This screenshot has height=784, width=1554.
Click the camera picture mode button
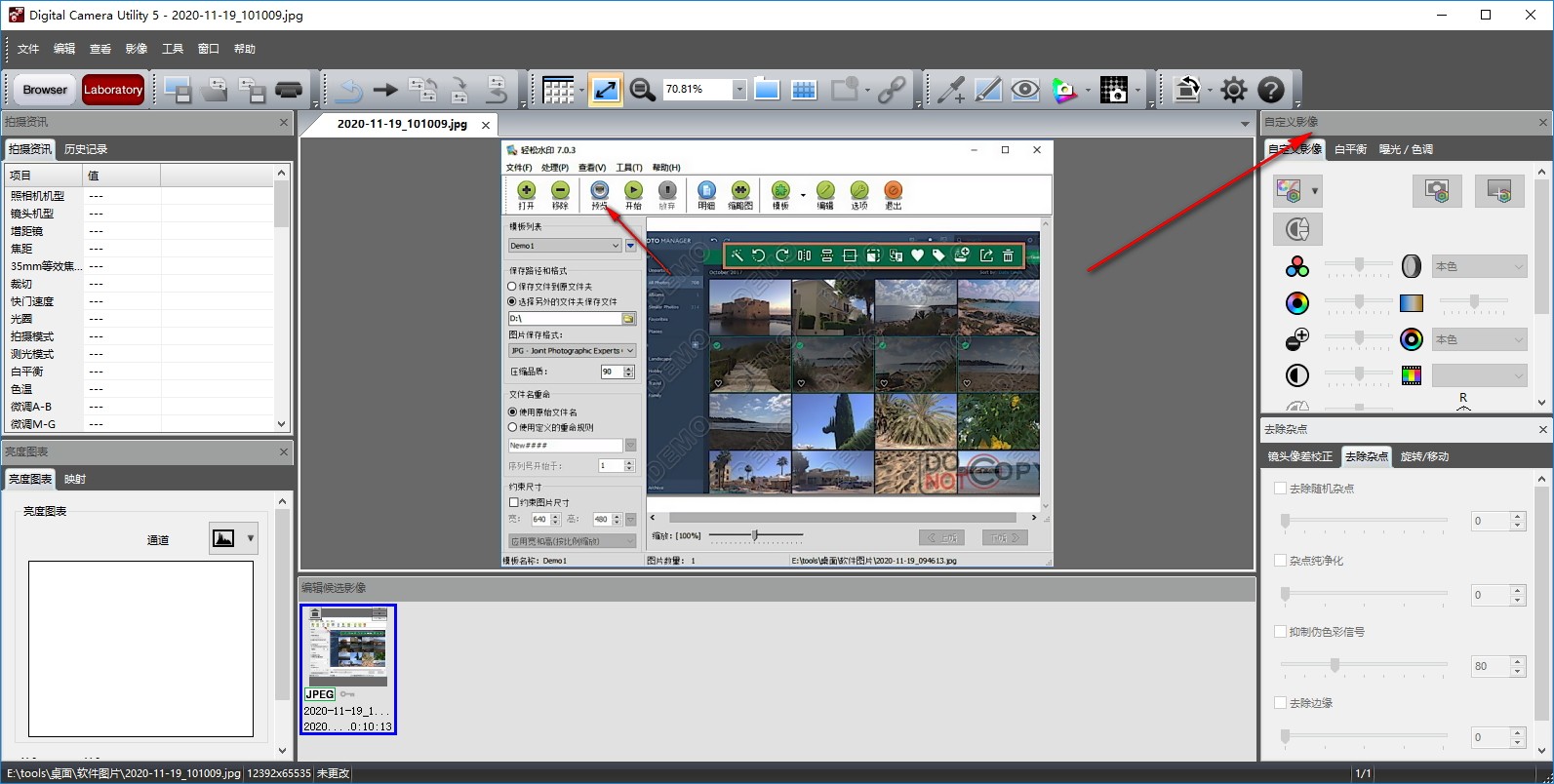pos(1437,191)
